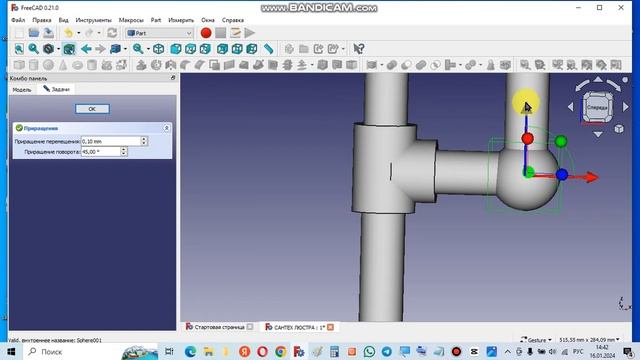Viewport: 640px width, 360px height.
Task: Open the Macros dialog icon
Action: [235, 33]
